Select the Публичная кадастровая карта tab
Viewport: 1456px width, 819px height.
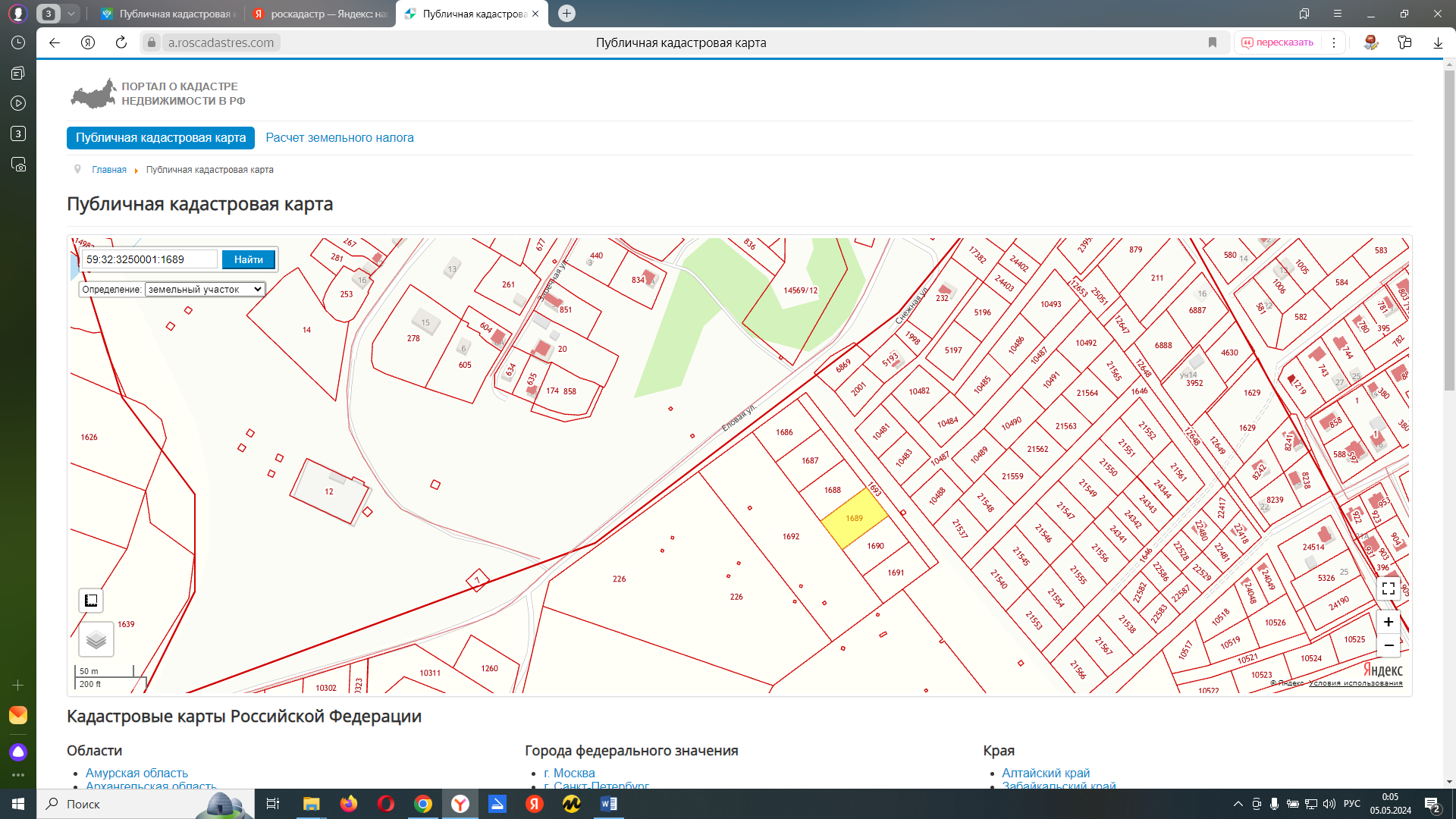pyautogui.click(x=160, y=138)
